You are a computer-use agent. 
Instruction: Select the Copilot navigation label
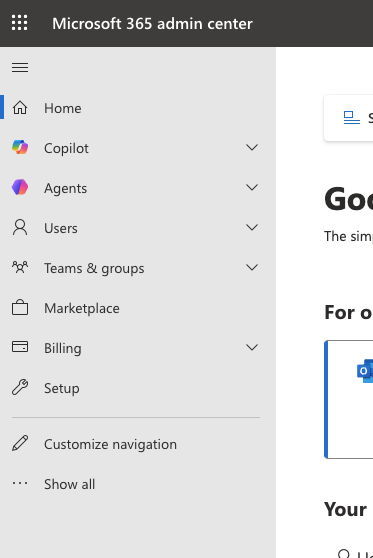click(67, 148)
